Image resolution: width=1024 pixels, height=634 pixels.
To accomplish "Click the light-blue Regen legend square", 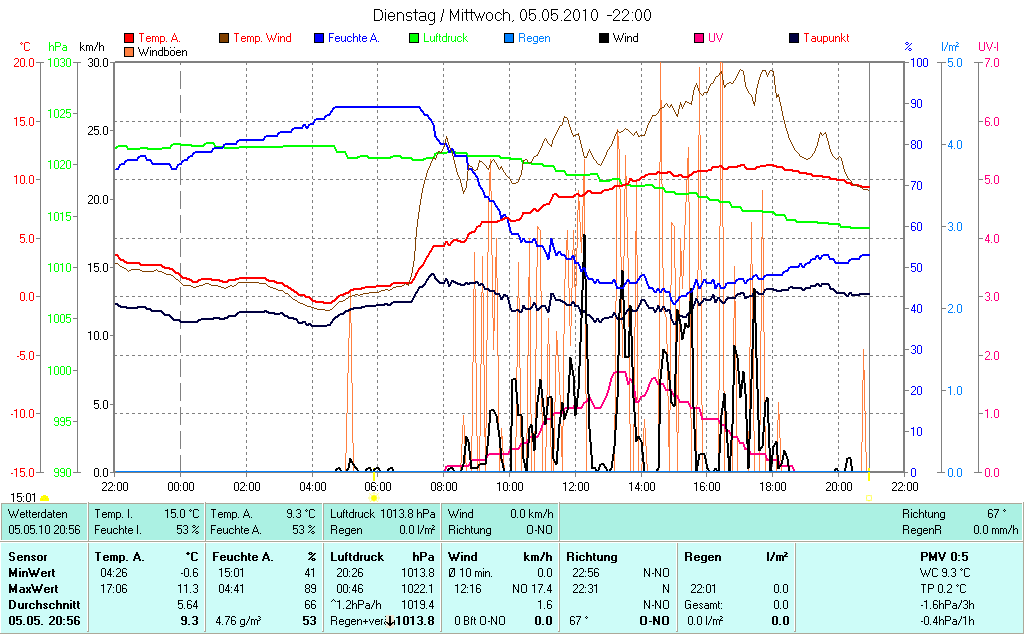I will (510, 38).
